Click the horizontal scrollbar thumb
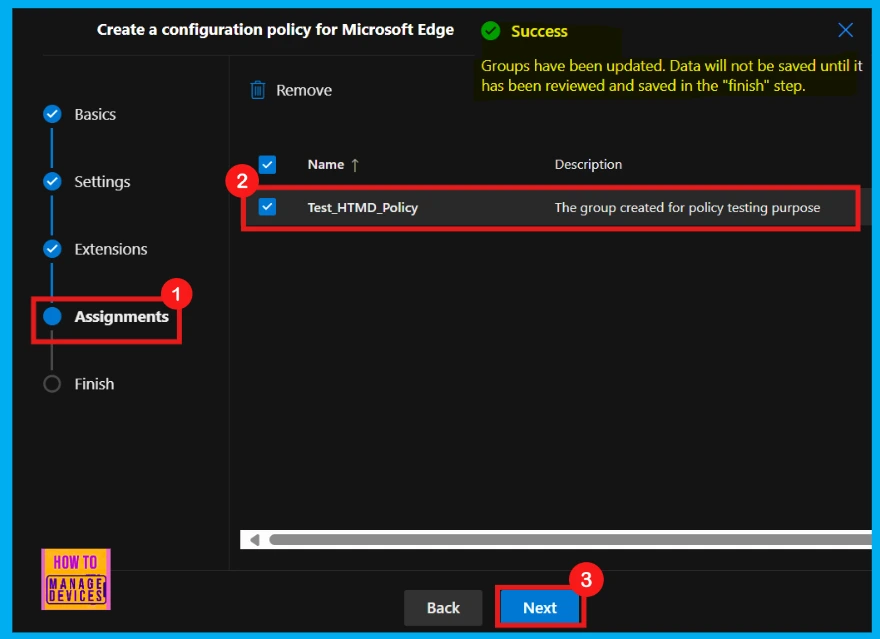880x639 pixels. (x=570, y=540)
